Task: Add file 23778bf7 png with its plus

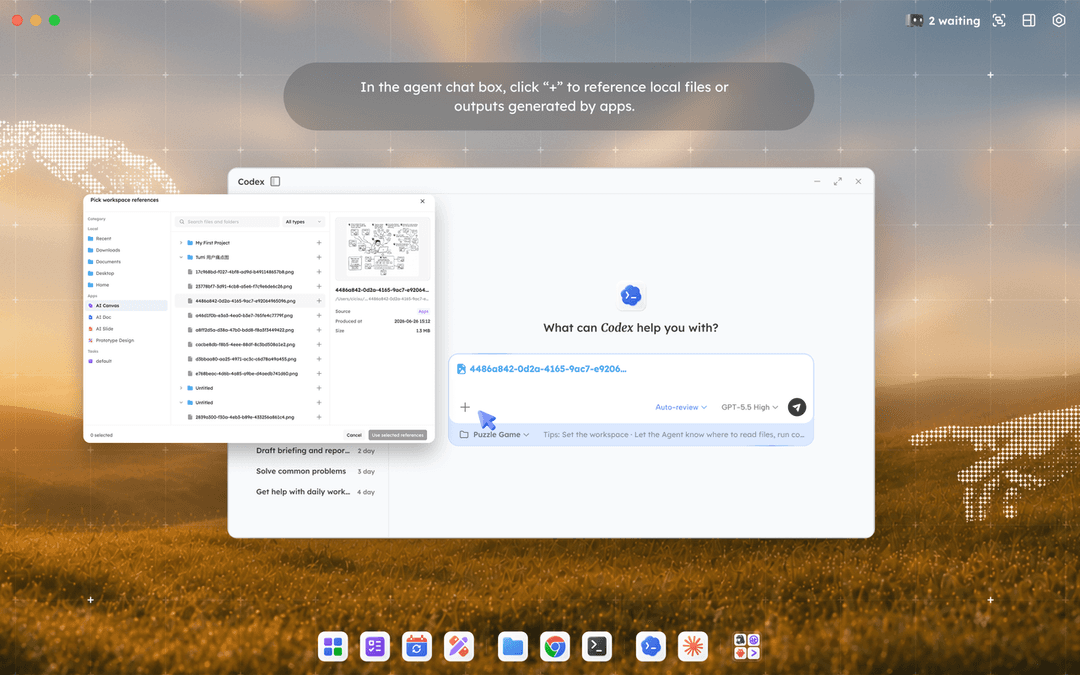Action: pos(319,286)
